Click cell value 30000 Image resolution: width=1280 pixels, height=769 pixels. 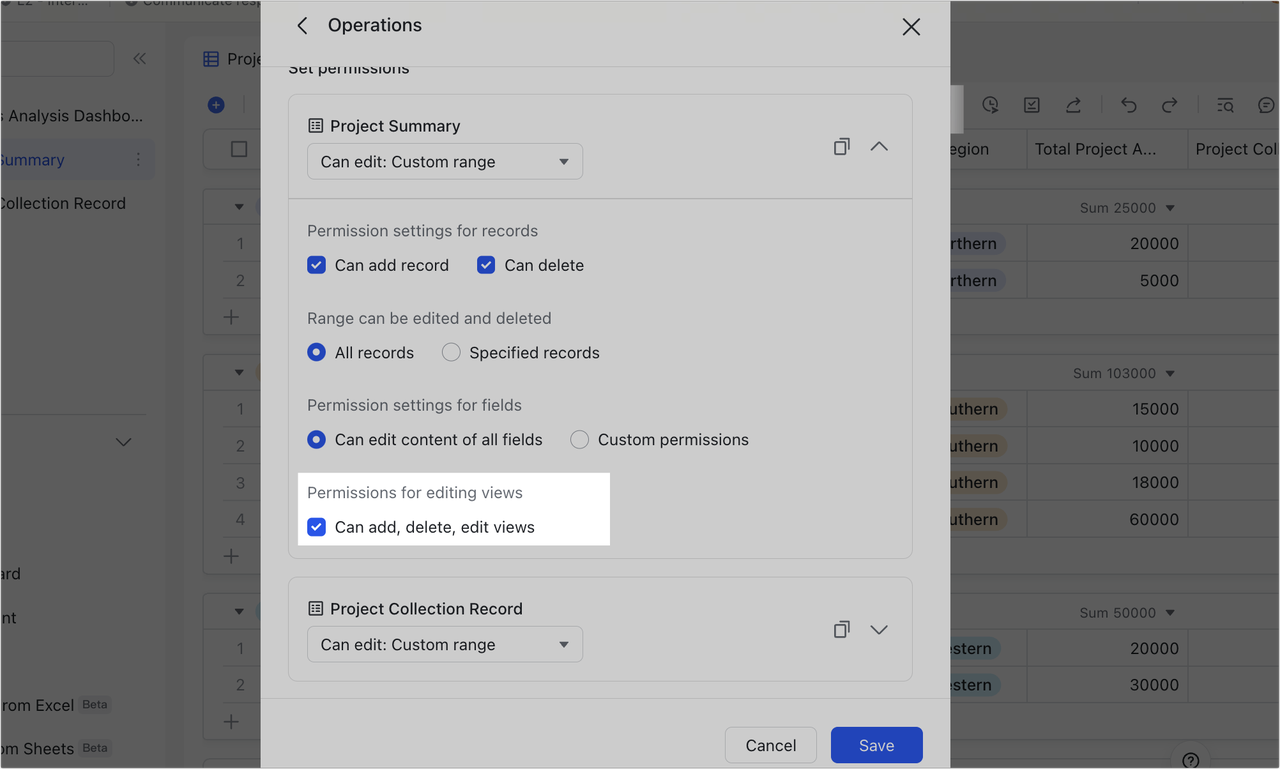(x=1154, y=685)
